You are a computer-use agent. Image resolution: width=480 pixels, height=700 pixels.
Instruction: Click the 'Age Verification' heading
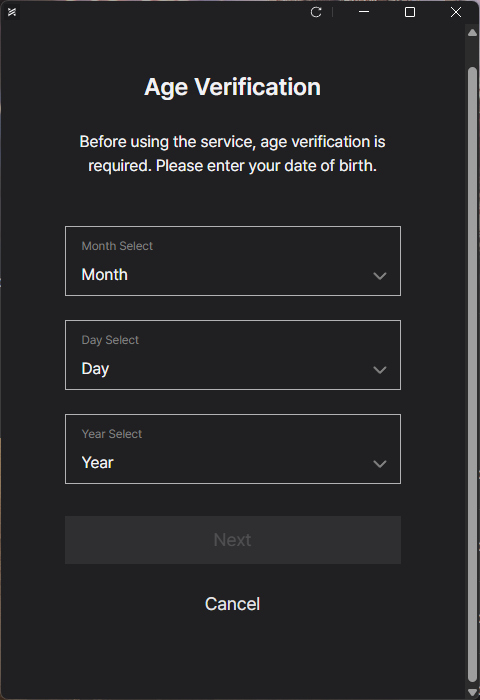pyautogui.click(x=232, y=87)
